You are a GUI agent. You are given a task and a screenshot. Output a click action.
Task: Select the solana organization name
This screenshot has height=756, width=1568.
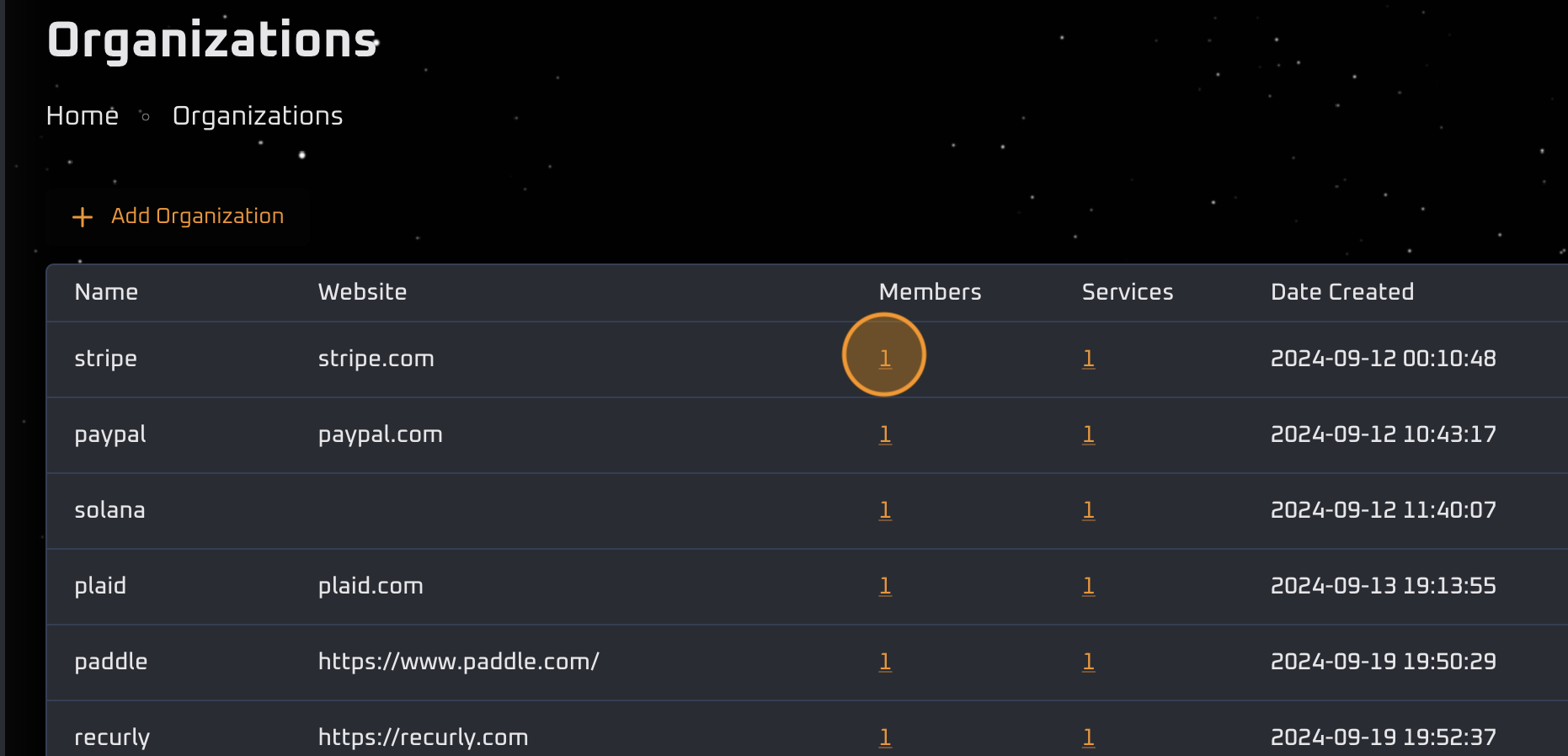coord(109,510)
